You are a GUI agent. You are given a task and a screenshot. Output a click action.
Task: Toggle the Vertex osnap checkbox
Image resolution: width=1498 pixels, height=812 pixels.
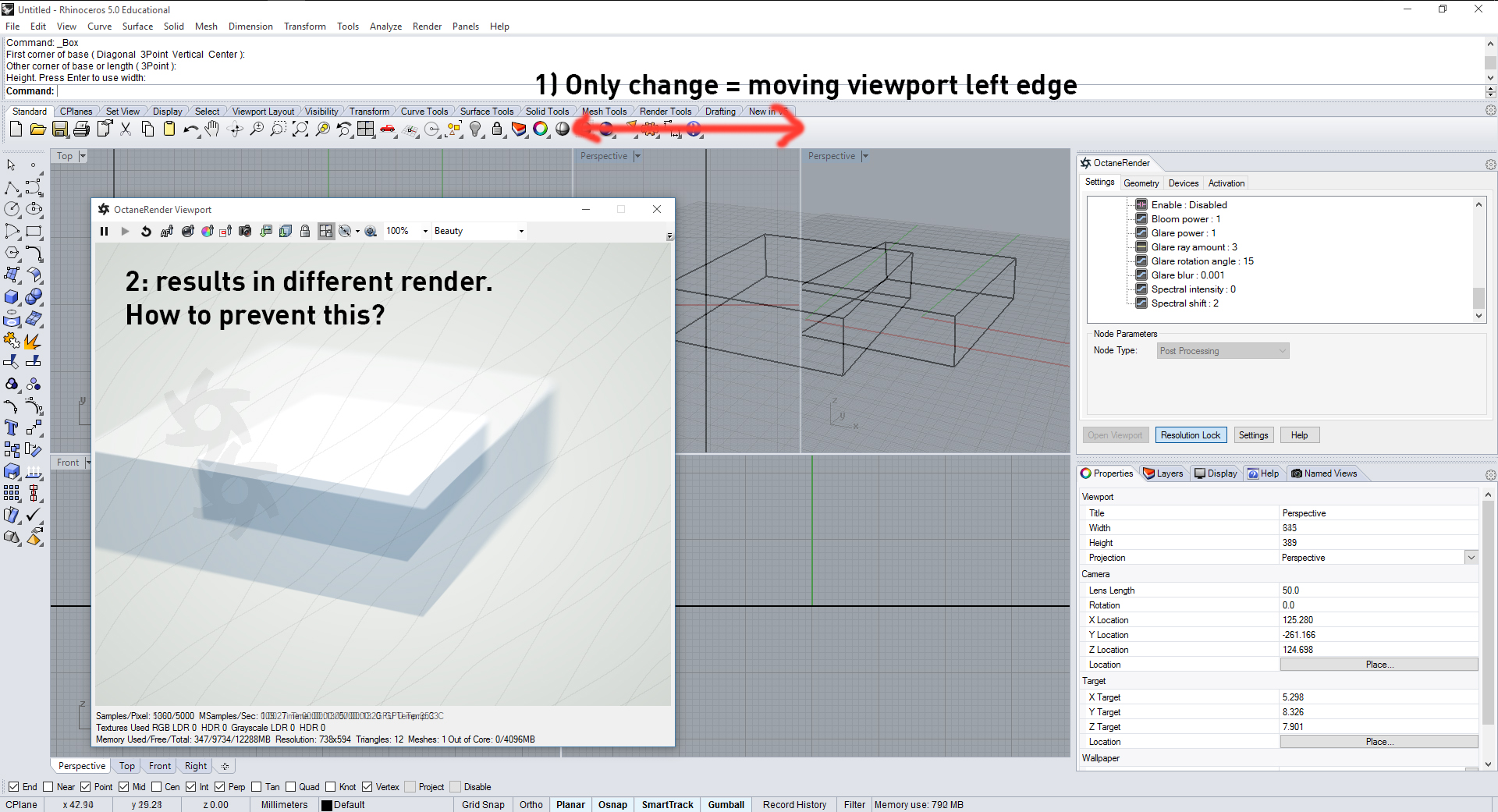coord(367,787)
